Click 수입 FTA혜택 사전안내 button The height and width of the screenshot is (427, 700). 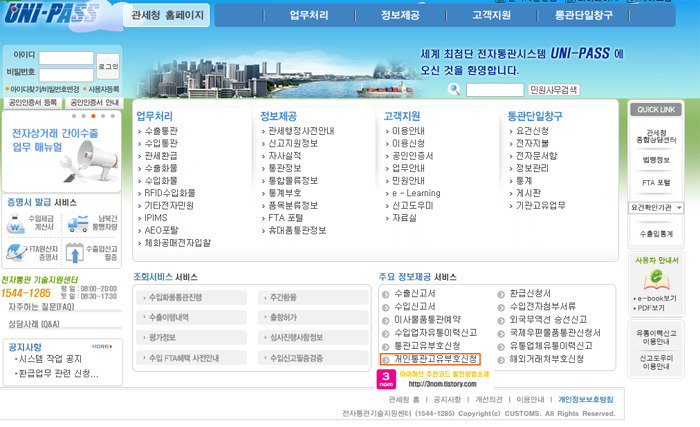[x=192, y=358]
